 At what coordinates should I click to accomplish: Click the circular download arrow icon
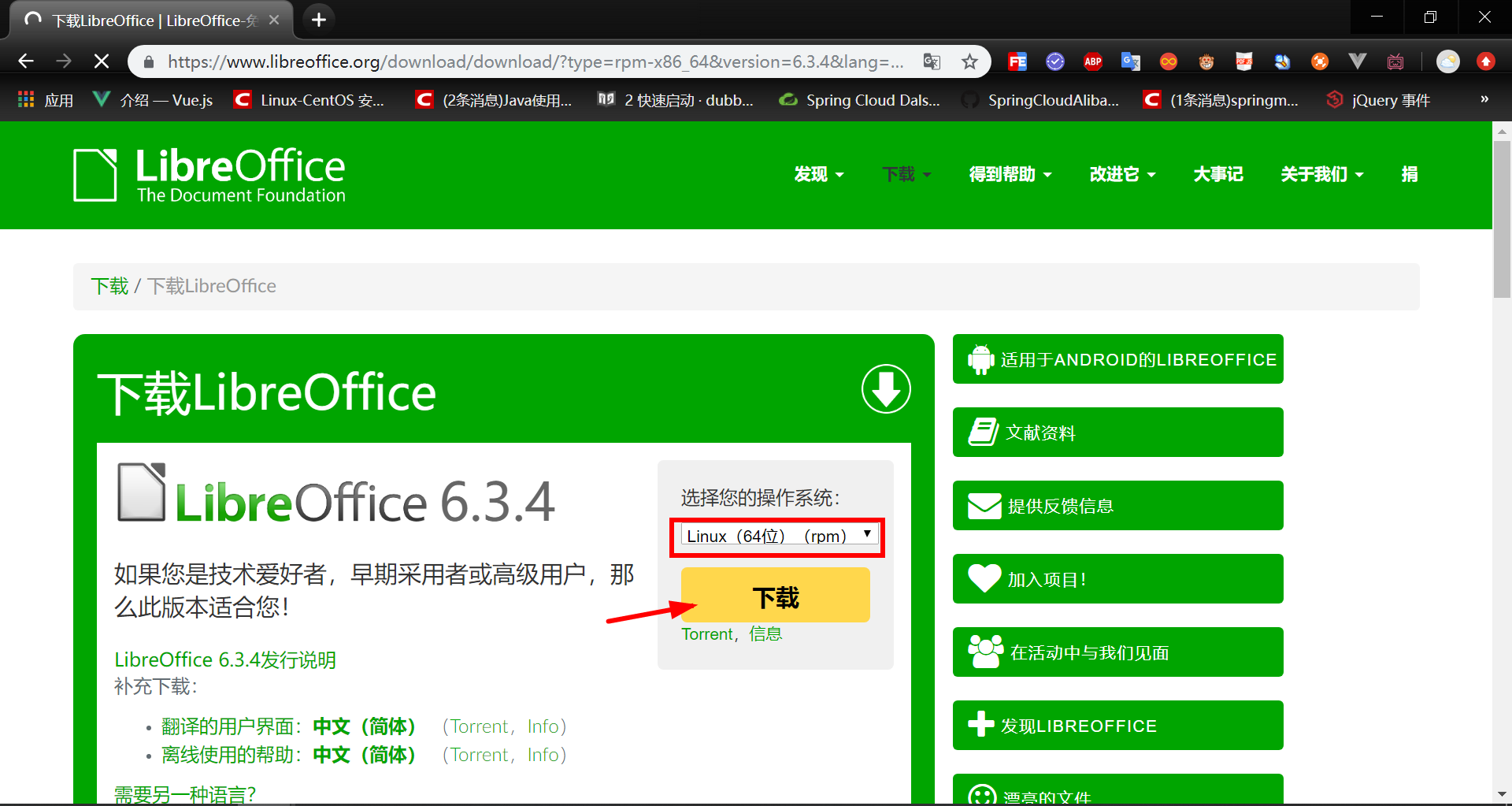[886, 388]
